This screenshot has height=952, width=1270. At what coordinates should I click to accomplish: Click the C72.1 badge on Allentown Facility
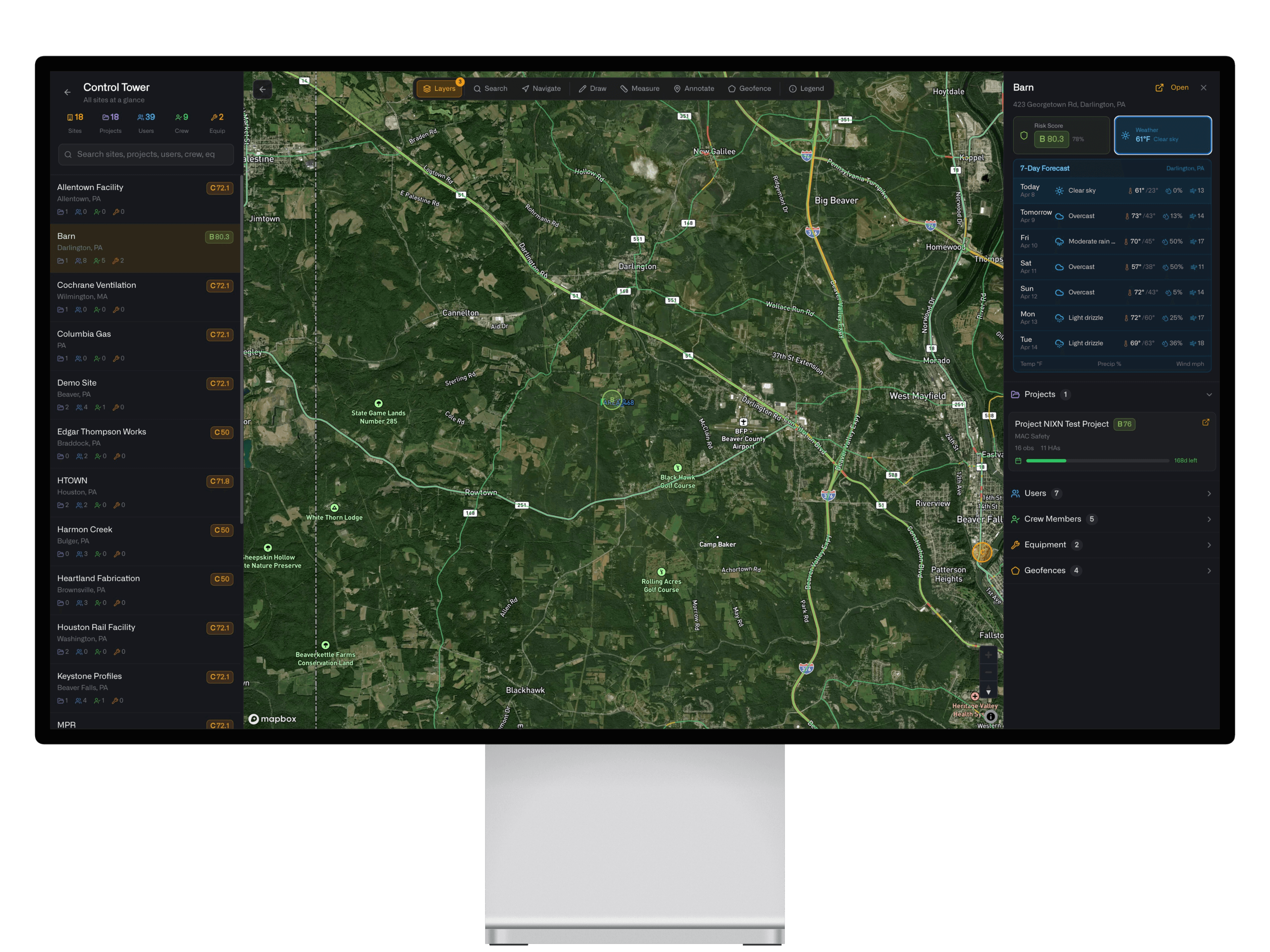219,188
